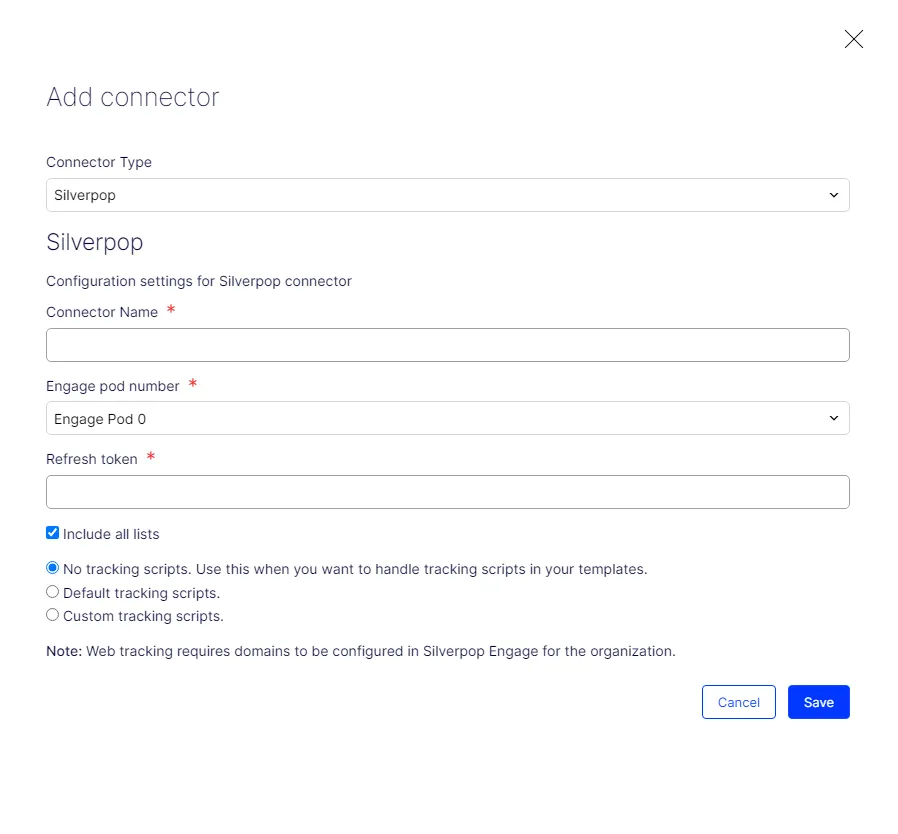The width and height of the screenshot is (898, 834).
Task: Select Default tracking scripts radio option
Action: point(53,592)
